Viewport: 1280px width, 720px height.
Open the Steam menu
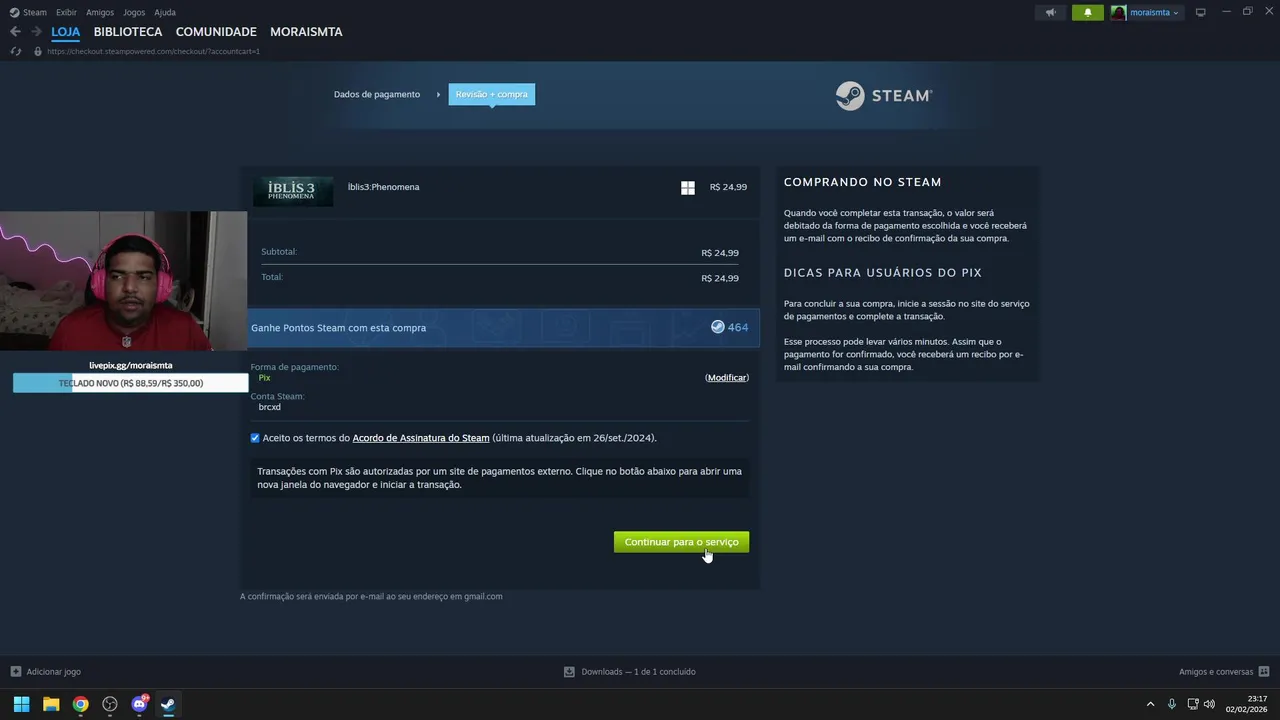click(x=35, y=12)
